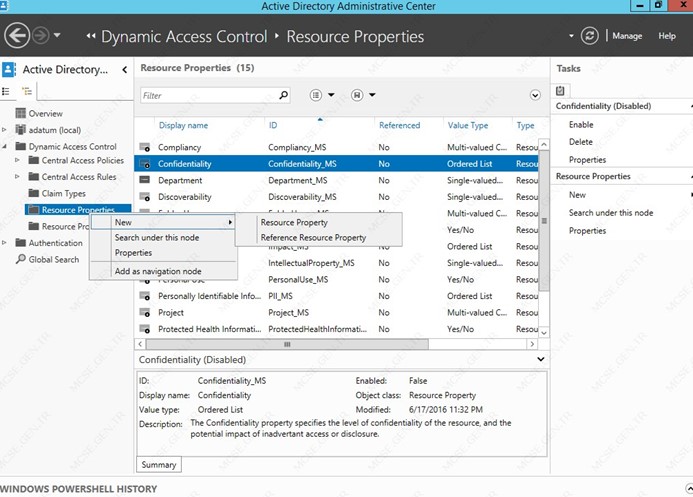Sort by Referenced column header
The width and height of the screenshot is (693, 497).
coord(400,125)
